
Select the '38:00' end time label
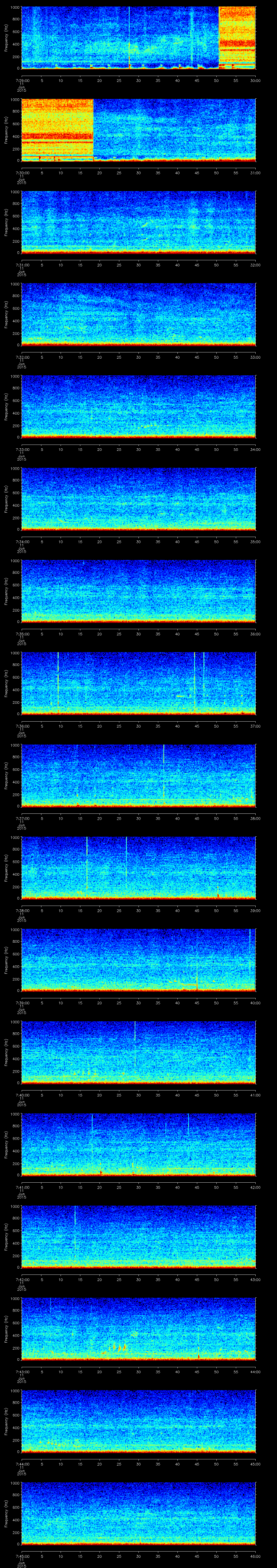click(x=255, y=818)
